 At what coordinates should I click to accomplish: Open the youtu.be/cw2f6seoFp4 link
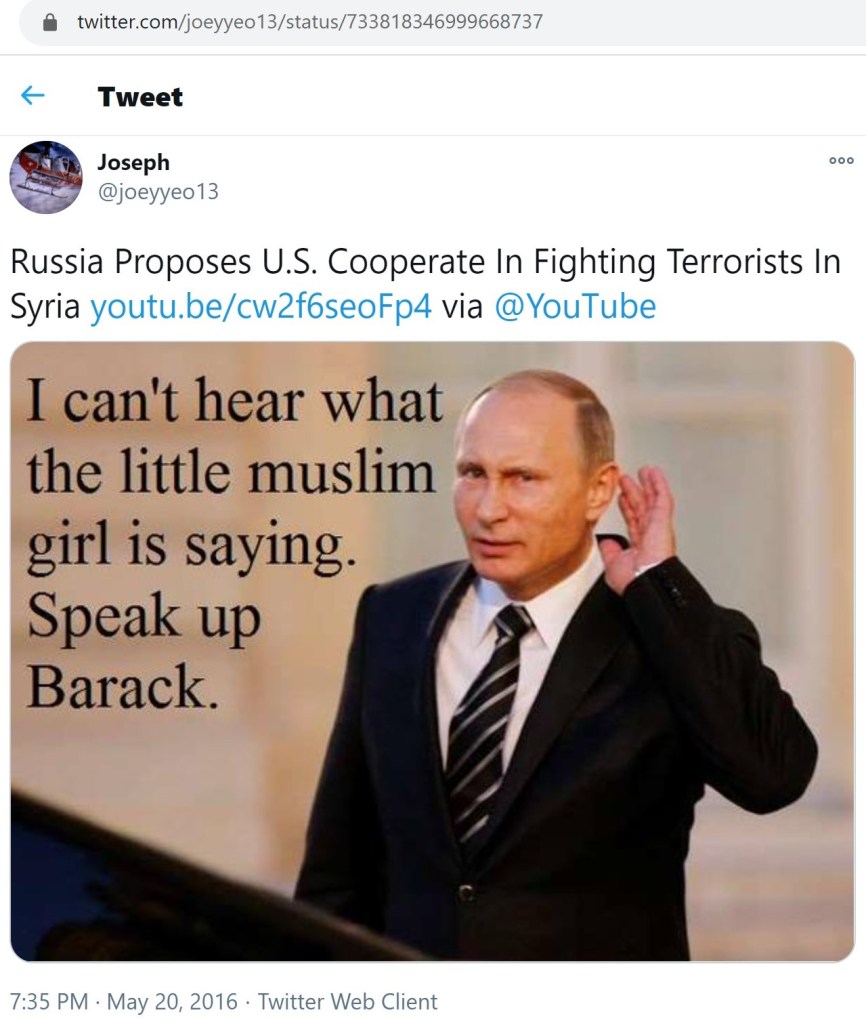[x=260, y=306]
